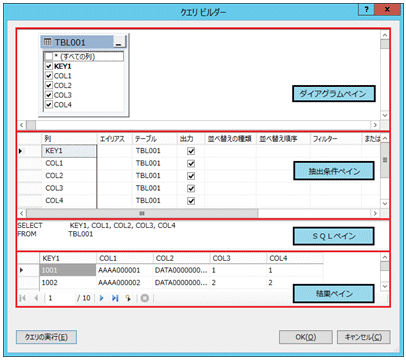Click the row selector arrow beside KEY1 criteria row
The height and width of the screenshot is (360, 406).
tap(21, 151)
